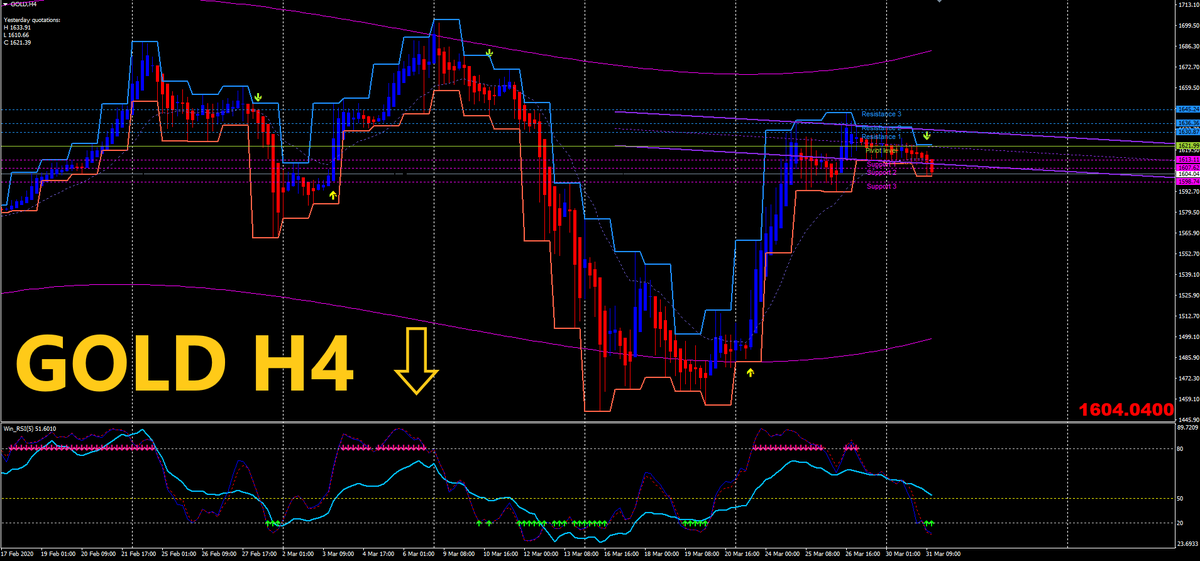Click the green sell arrow near 27 Feb
Viewport: 1200px width, 561px height.
click(257, 97)
